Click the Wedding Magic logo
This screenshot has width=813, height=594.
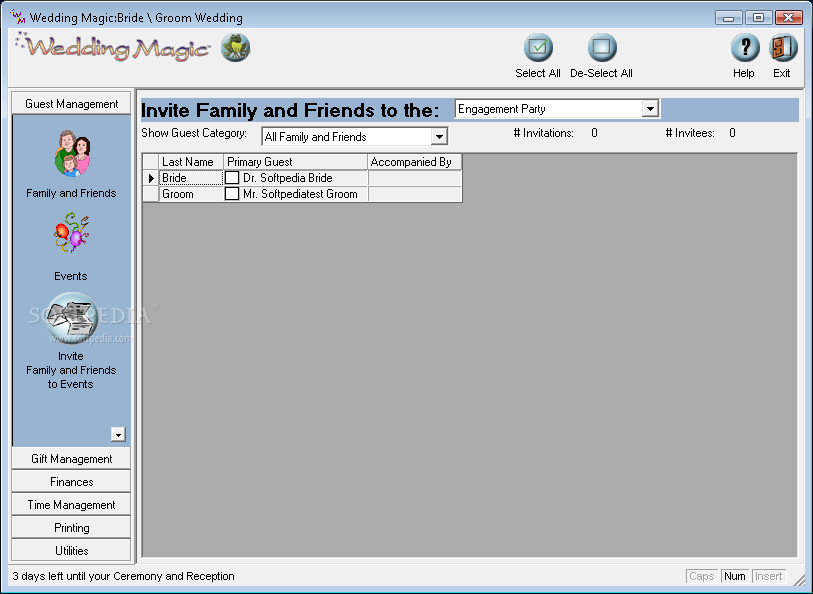pyautogui.click(x=113, y=48)
